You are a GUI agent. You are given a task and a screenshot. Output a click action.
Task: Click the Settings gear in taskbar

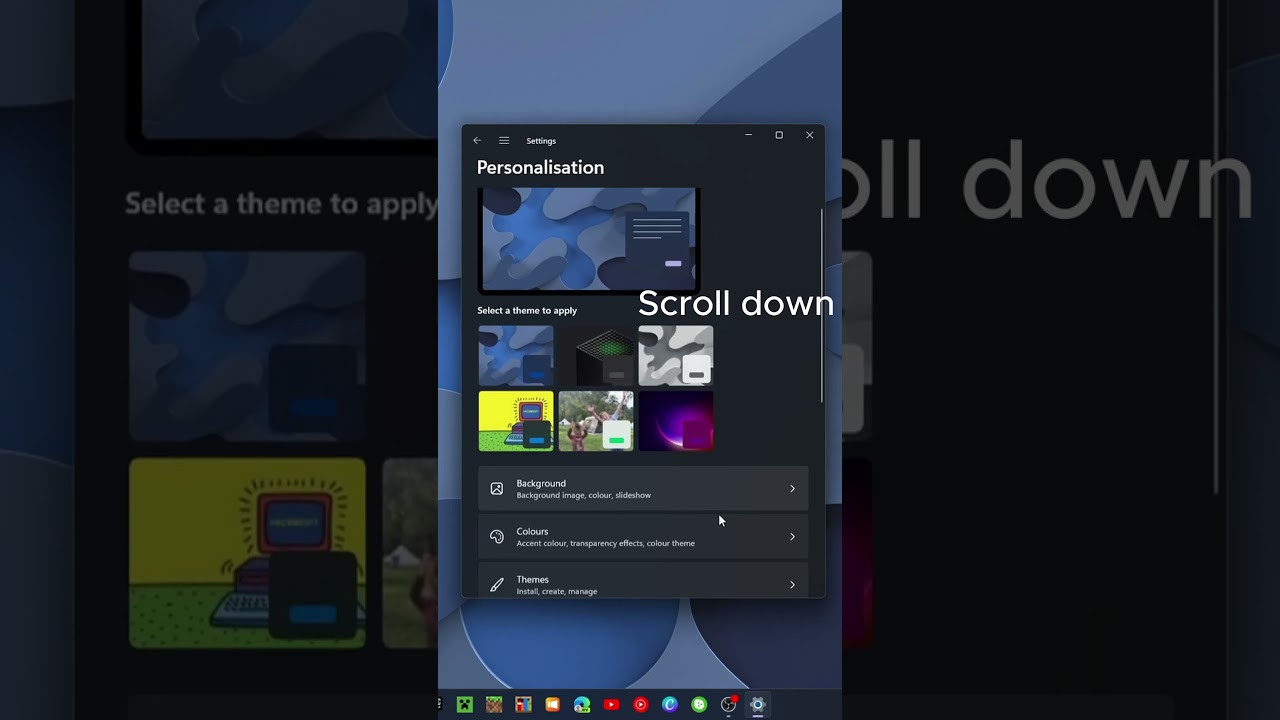758,705
